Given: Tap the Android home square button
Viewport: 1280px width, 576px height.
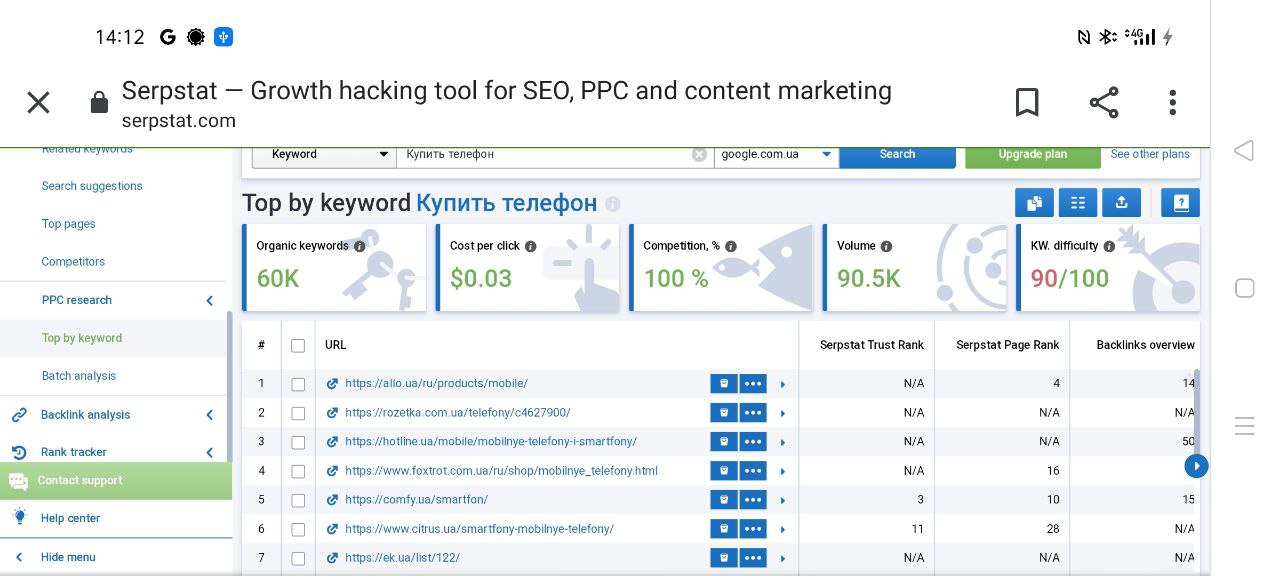Looking at the screenshot, I should coord(1245,288).
